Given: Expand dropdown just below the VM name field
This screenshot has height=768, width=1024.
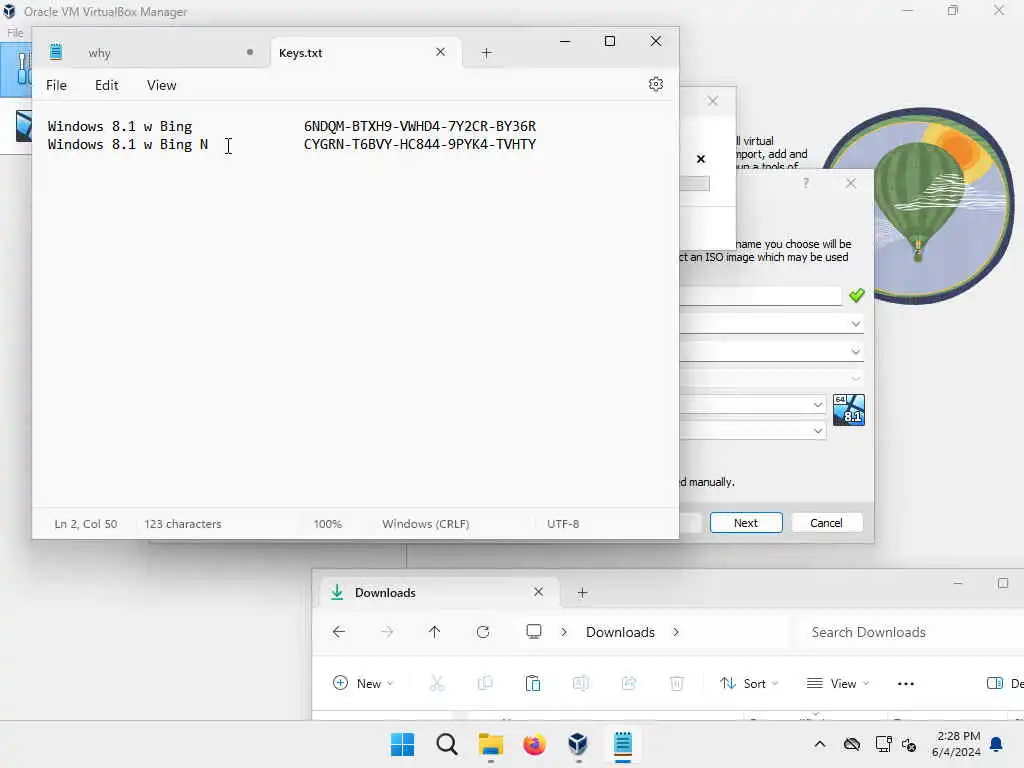Looking at the screenshot, I should click(x=856, y=324).
